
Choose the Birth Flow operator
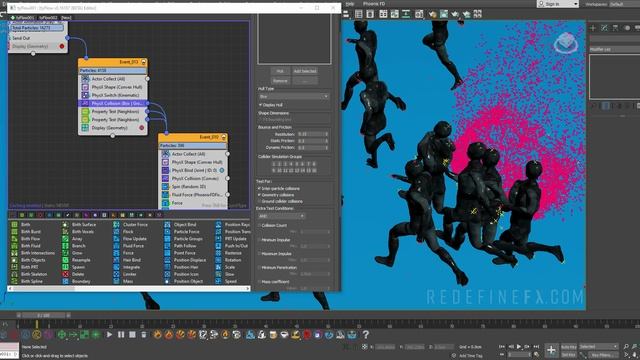[30, 239]
